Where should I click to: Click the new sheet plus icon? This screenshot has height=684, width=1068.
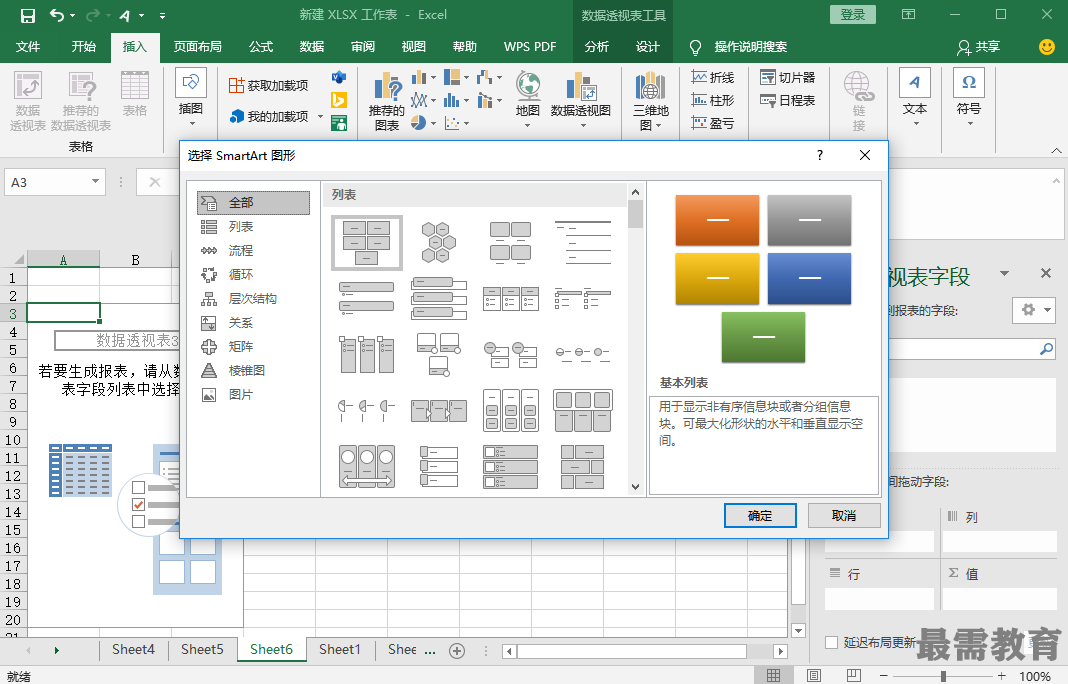pyautogui.click(x=457, y=651)
